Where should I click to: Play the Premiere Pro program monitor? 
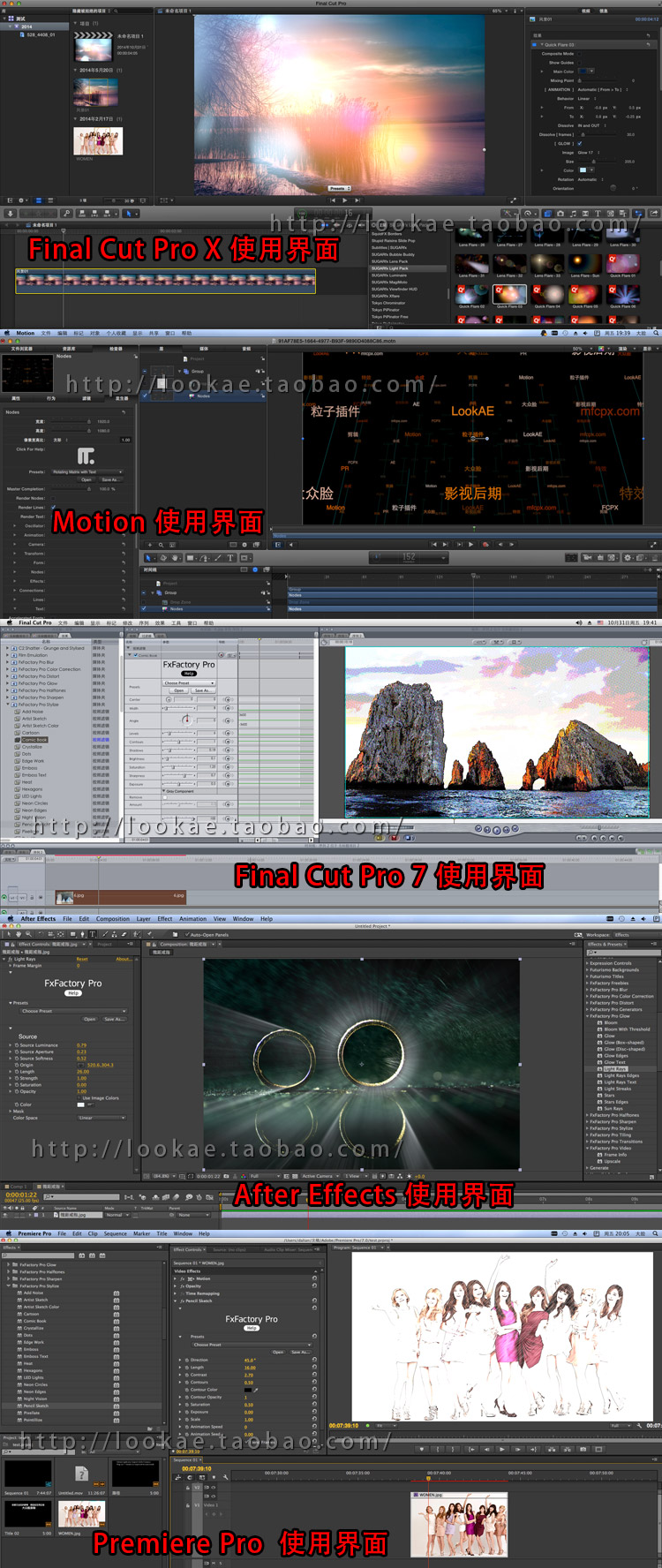click(501, 1450)
